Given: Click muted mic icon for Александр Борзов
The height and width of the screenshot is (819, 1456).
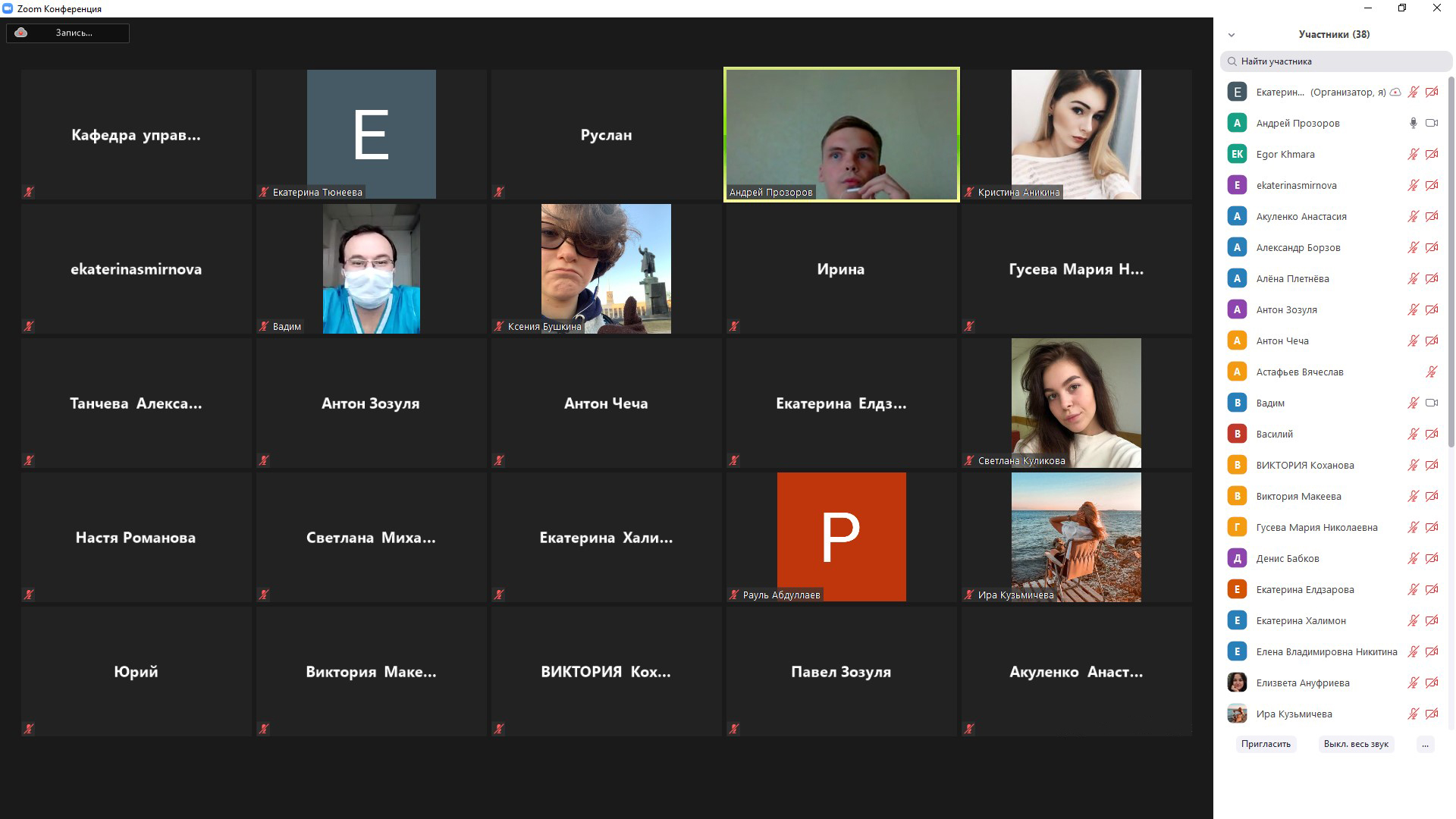Looking at the screenshot, I should [1413, 247].
